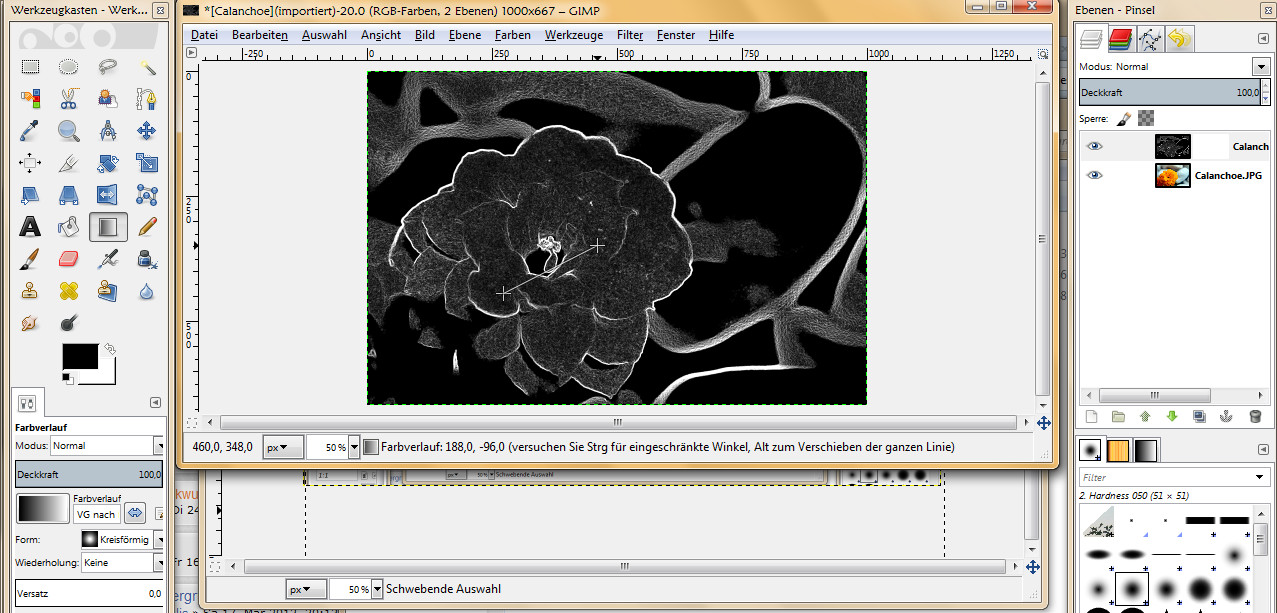Toggle visibility of the top edge-detect layer
Image resolution: width=1277 pixels, height=613 pixels.
pos(1095,146)
